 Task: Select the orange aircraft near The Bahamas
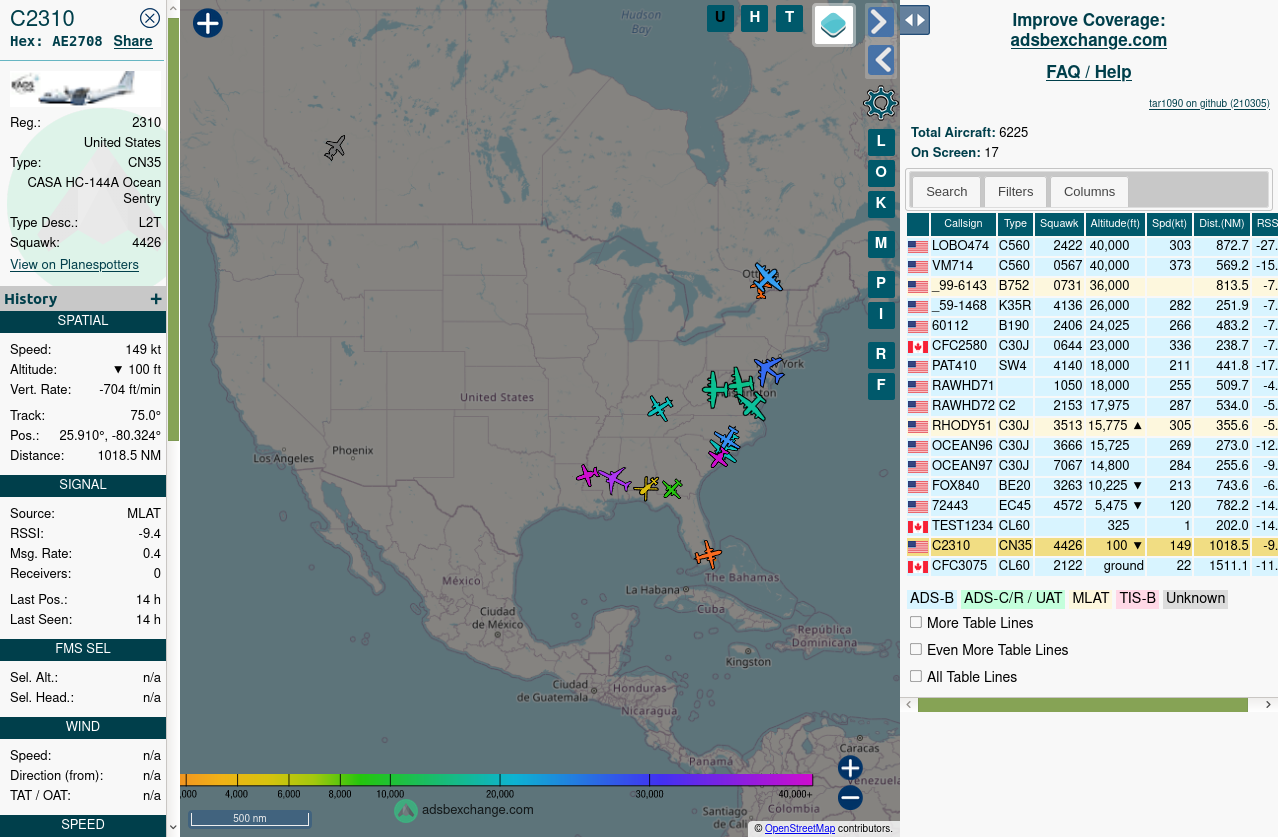coord(708,554)
